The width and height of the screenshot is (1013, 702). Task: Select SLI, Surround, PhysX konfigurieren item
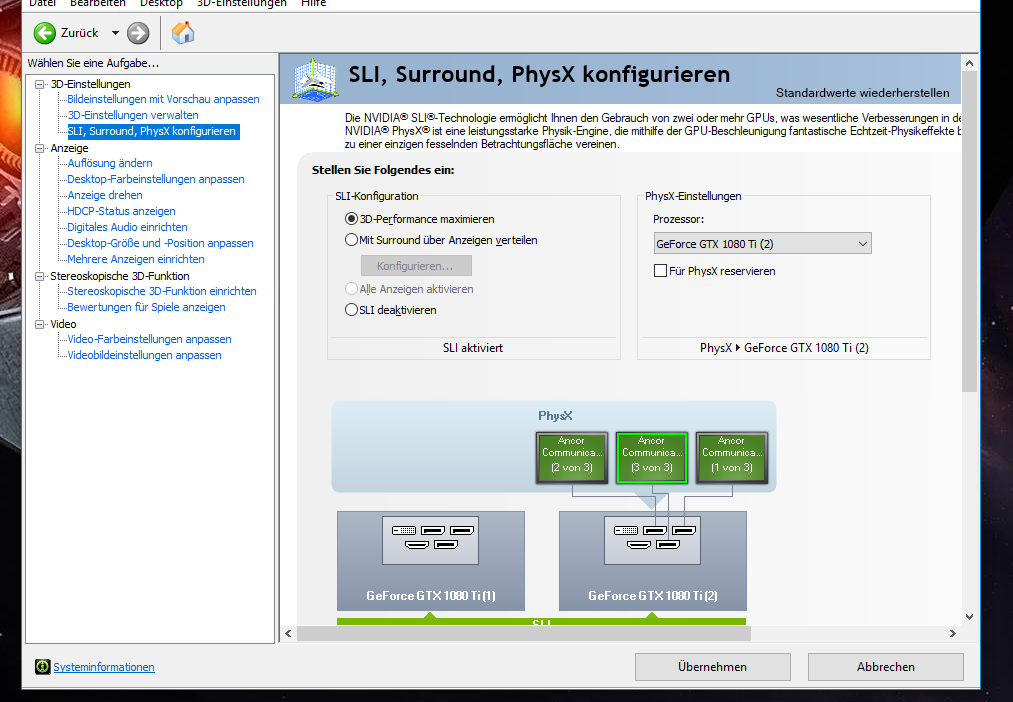152,131
